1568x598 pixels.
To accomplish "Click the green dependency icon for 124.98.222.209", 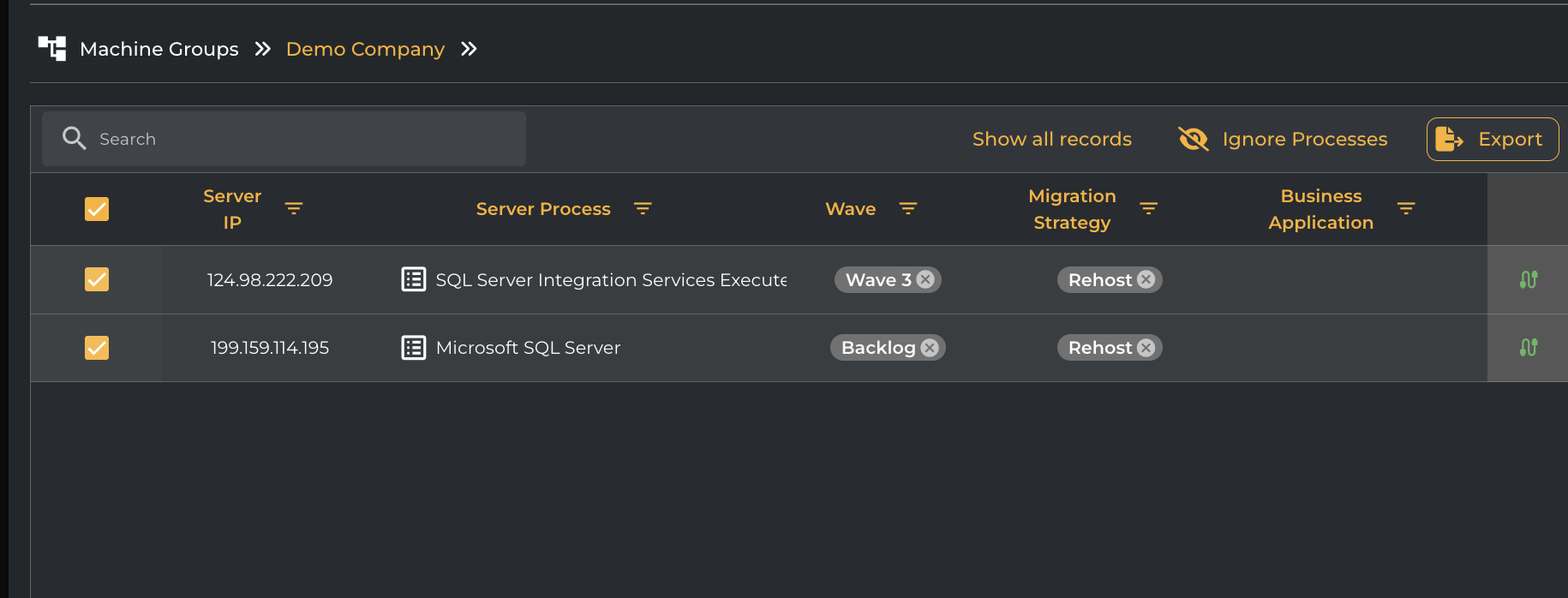I will click(x=1528, y=280).
